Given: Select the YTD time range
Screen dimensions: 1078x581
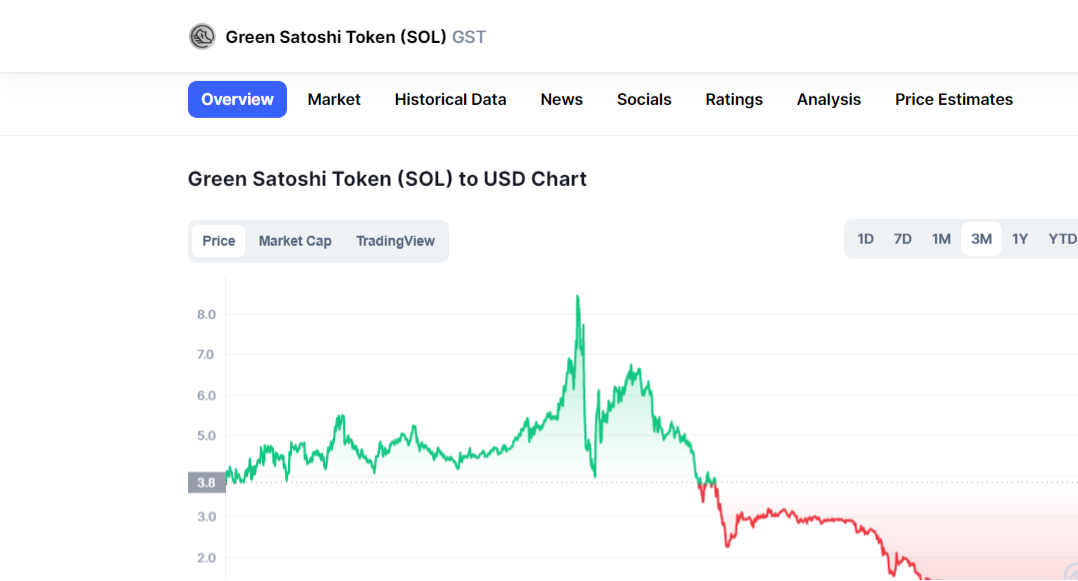Looking at the screenshot, I should point(1062,239).
